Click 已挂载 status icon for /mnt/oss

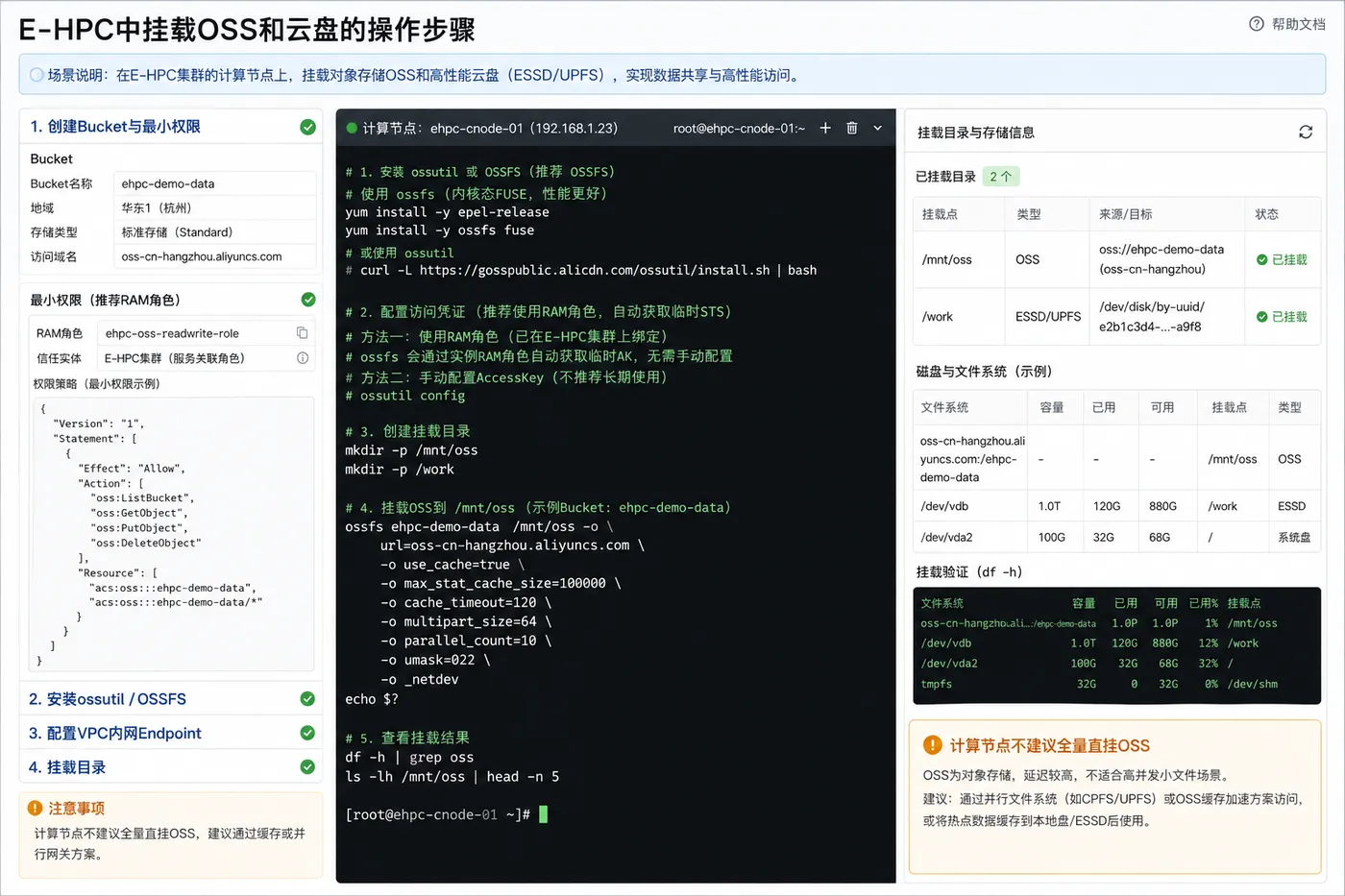pos(1262,259)
